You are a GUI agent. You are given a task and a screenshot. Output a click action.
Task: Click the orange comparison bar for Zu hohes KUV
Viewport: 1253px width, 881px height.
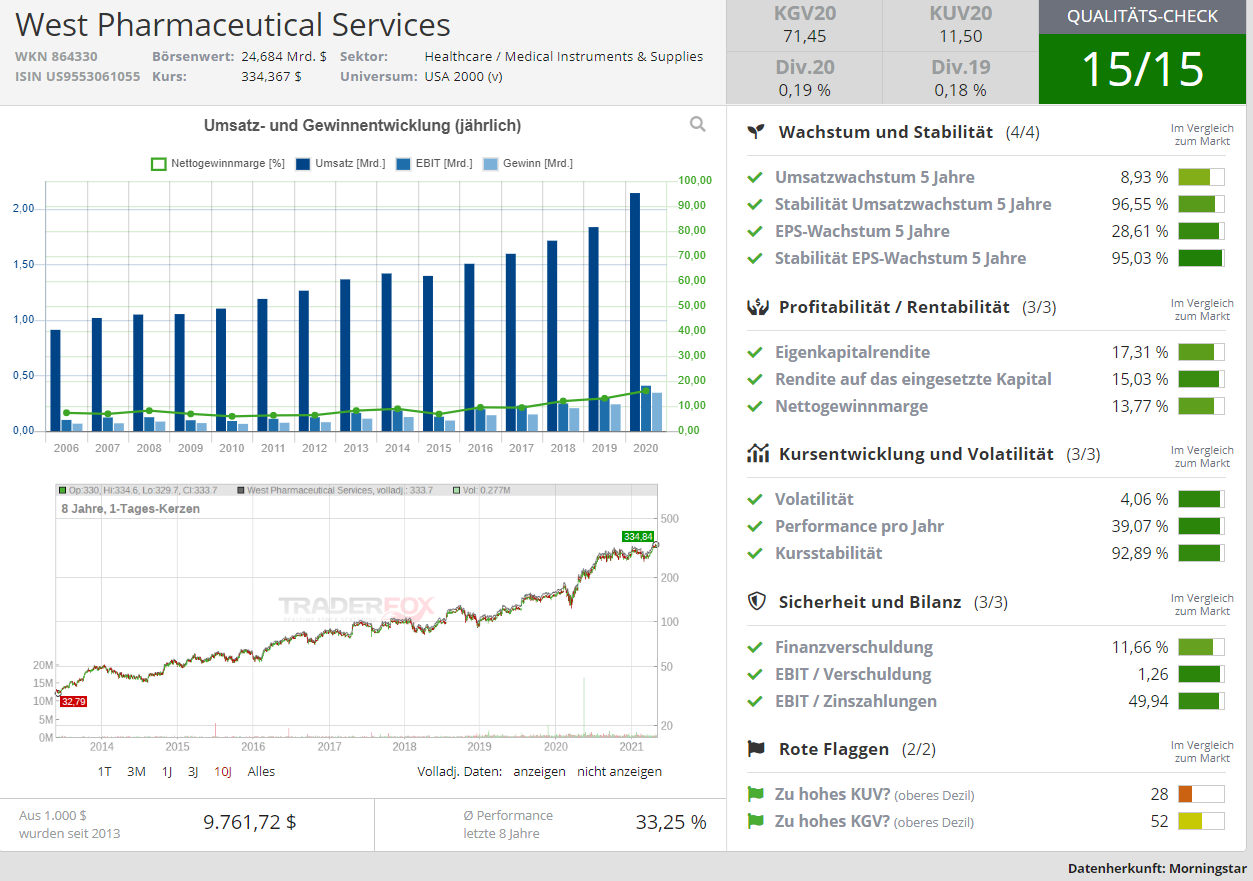[x=1201, y=794]
